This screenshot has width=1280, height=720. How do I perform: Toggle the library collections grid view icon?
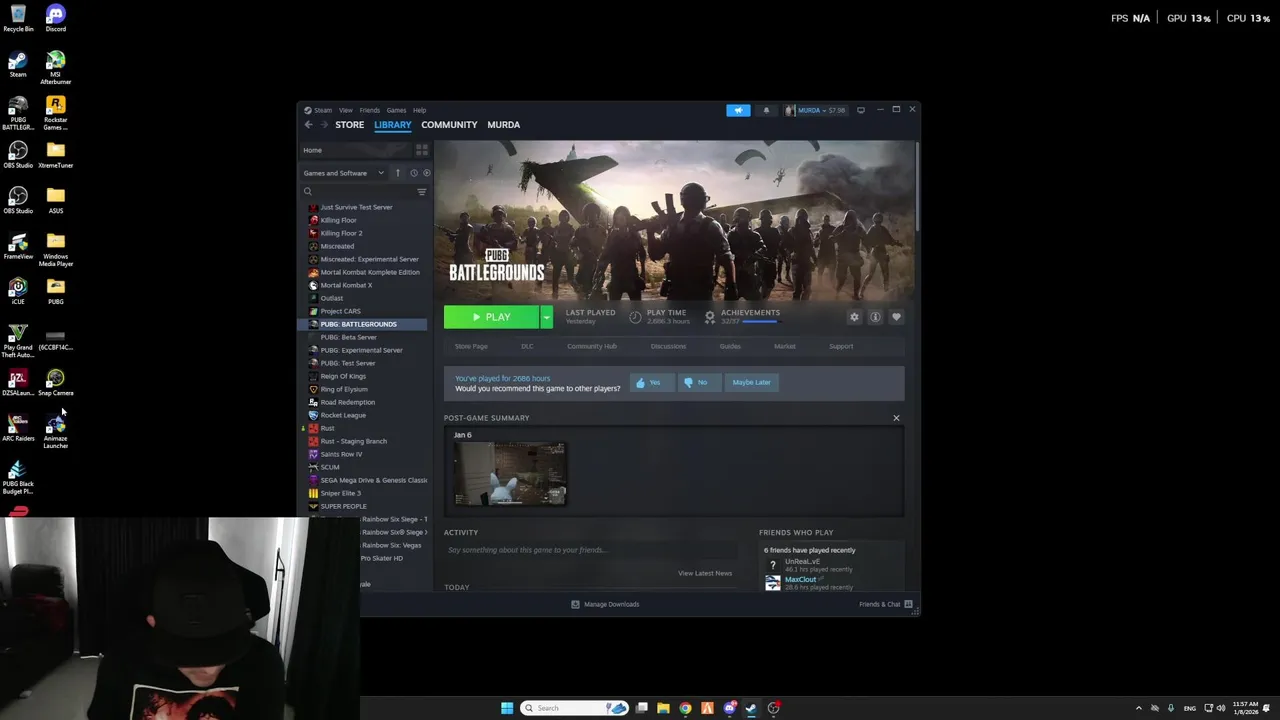pyautogui.click(x=421, y=150)
